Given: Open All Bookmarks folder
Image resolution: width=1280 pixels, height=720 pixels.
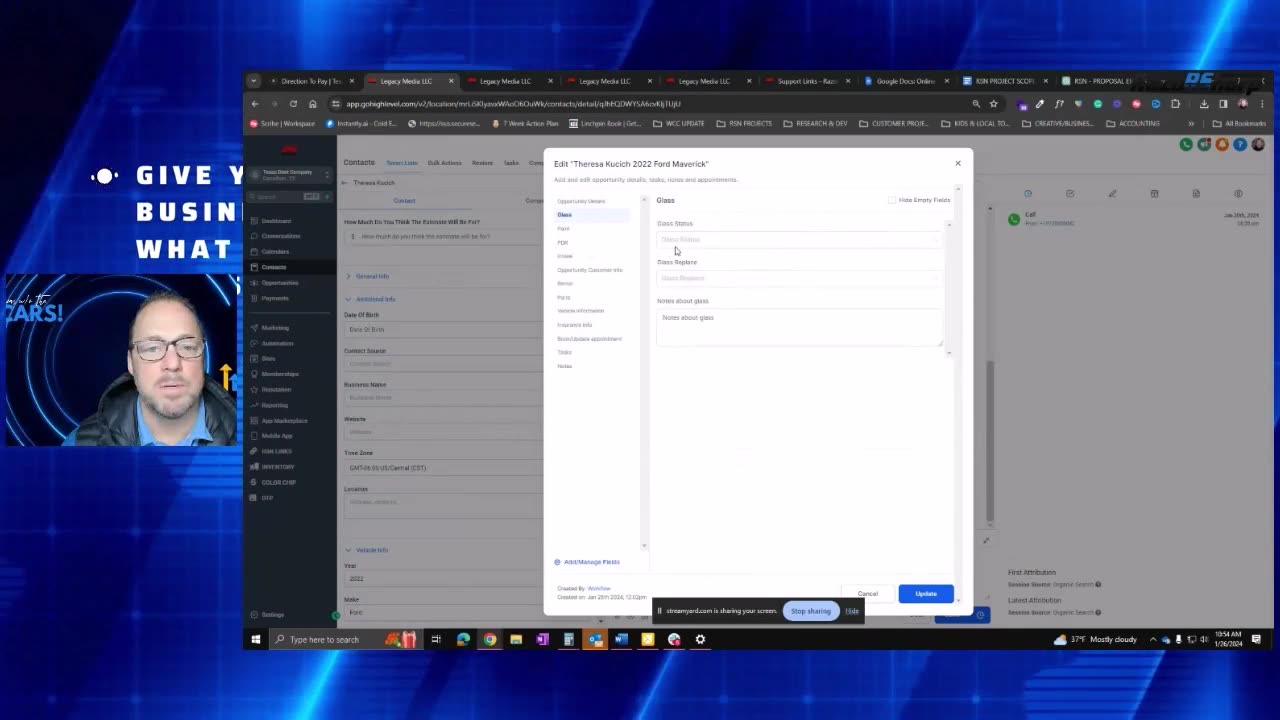Looking at the screenshot, I should coord(1240,124).
